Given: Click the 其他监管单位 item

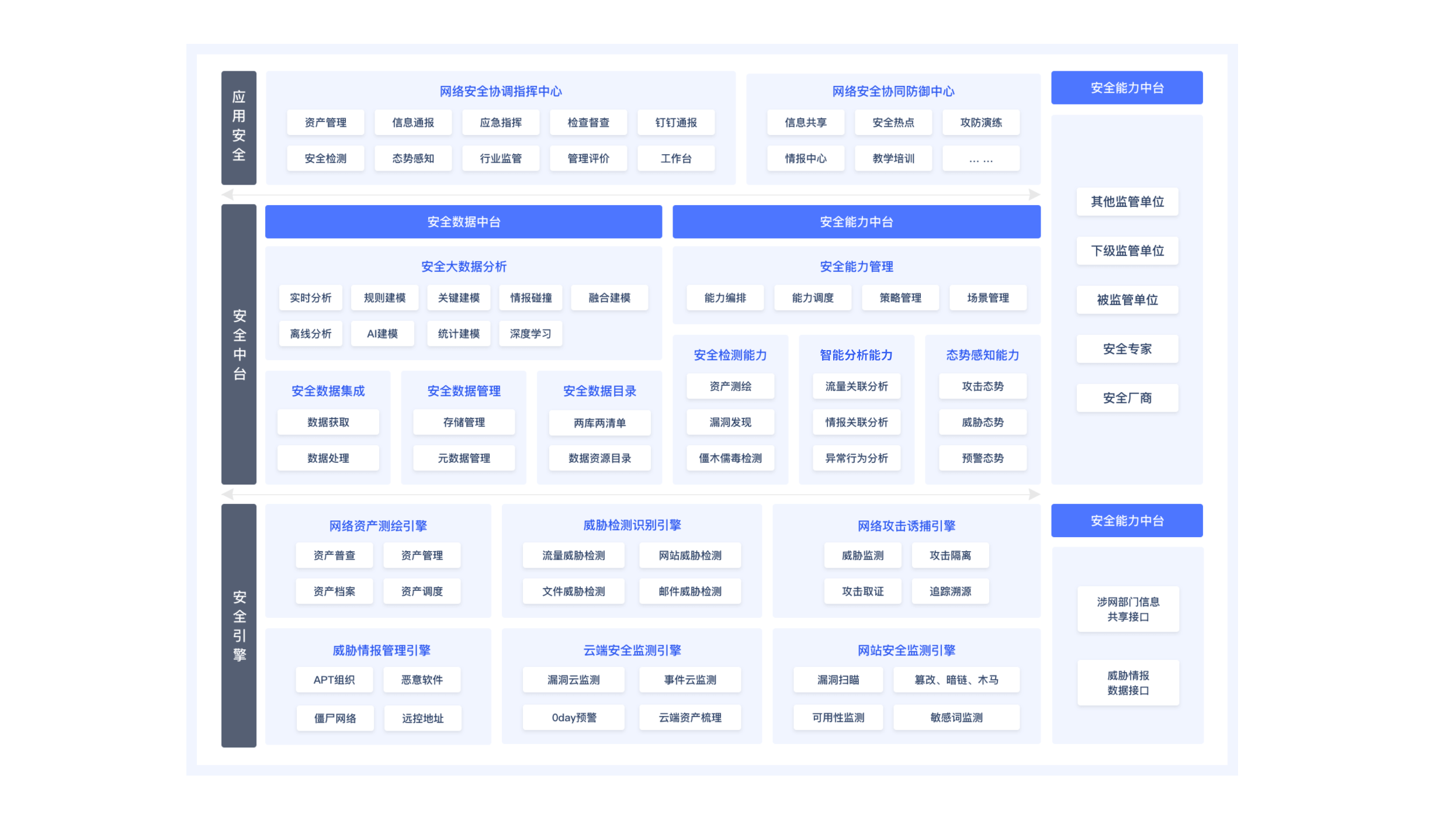Looking at the screenshot, I should coord(1127,202).
